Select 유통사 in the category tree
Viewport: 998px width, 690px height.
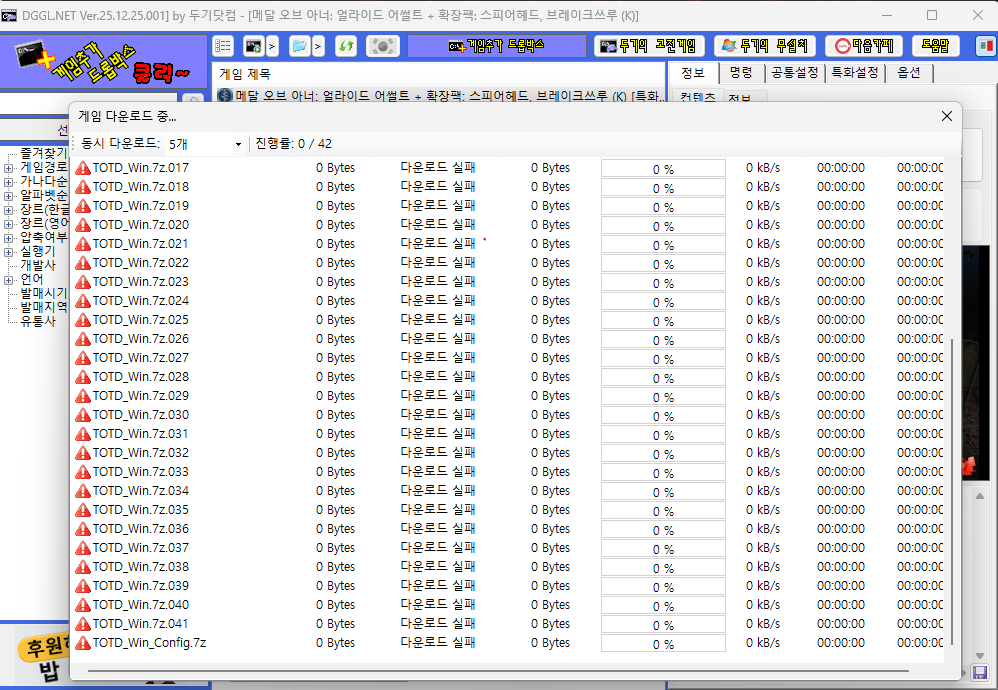(38, 321)
